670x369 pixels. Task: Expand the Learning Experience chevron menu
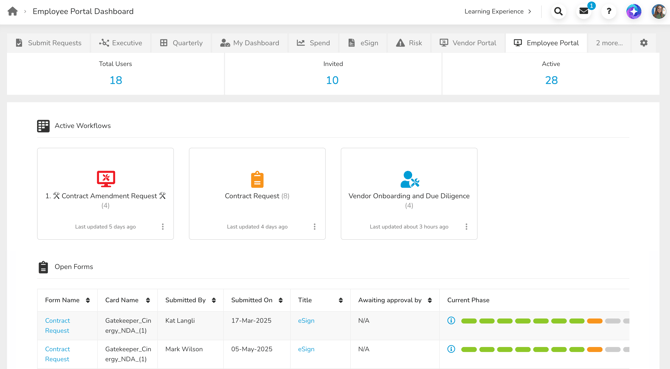point(530,12)
